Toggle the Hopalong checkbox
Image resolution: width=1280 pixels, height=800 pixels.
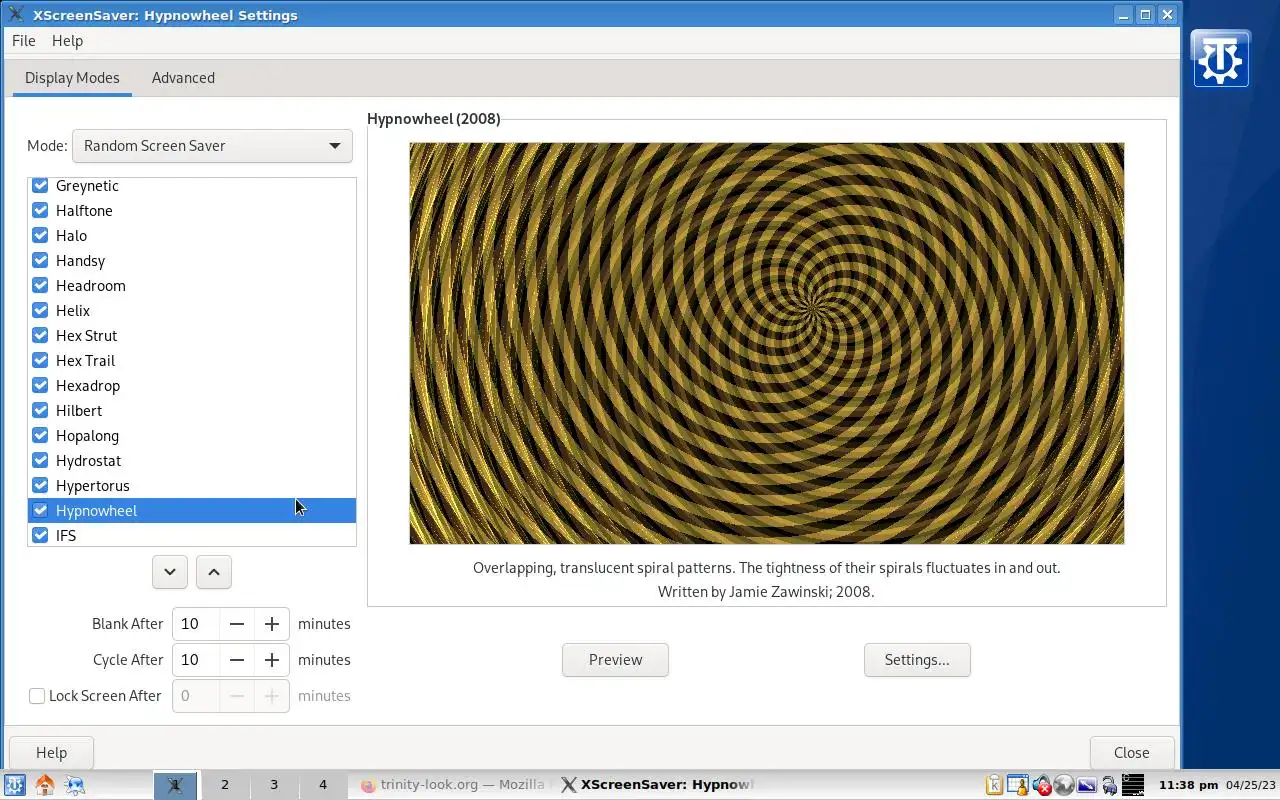(x=40, y=436)
